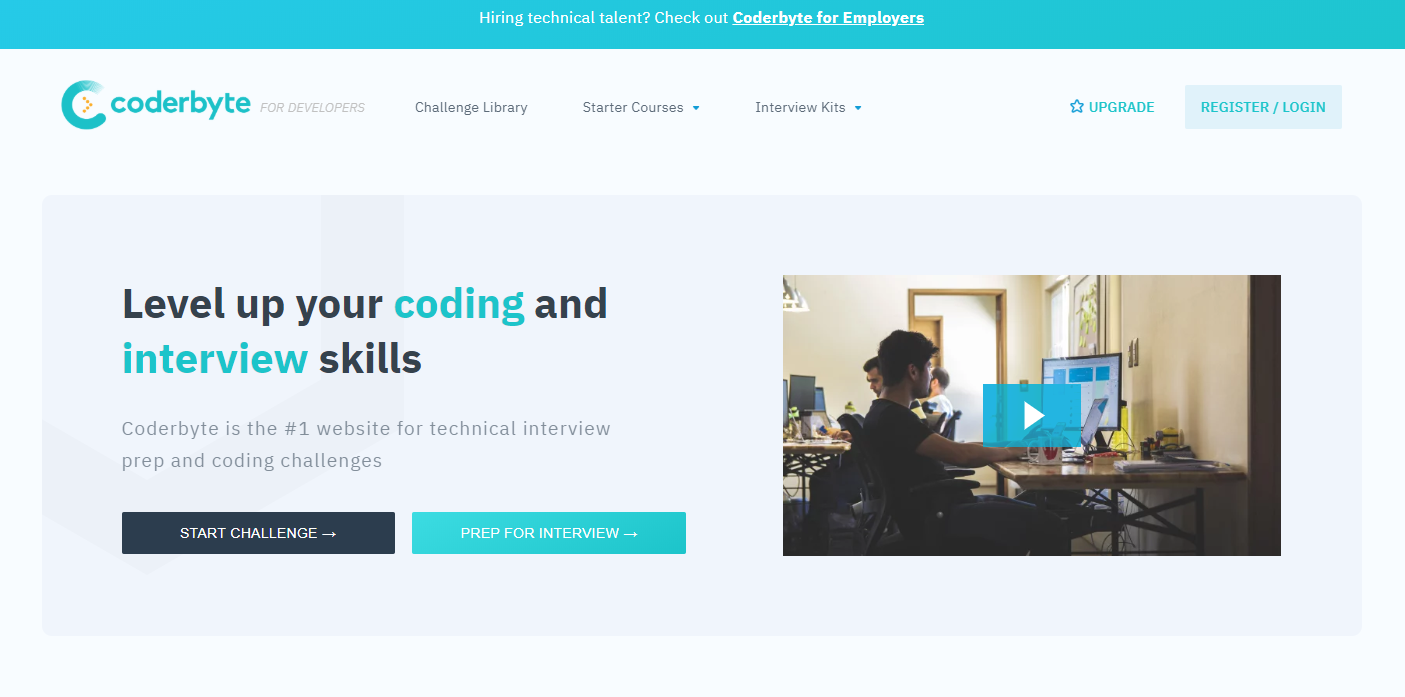Click the arrow icon inside START CHALLENGE
This screenshot has height=697, width=1405.
331,533
